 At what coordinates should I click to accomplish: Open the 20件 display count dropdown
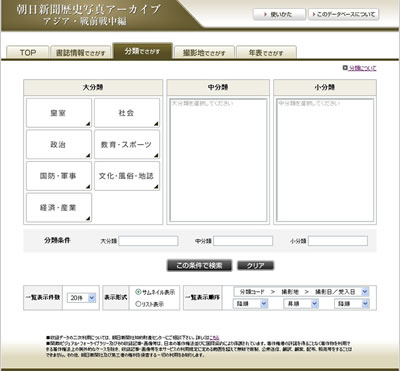[x=81, y=298]
